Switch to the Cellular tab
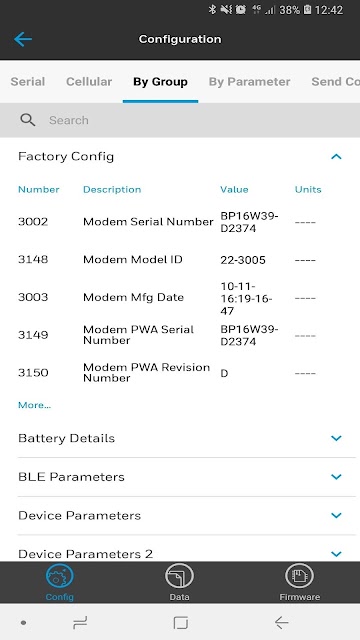Image resolution: width=360 pixels, height=640 pixels. [x=89, y=82]
